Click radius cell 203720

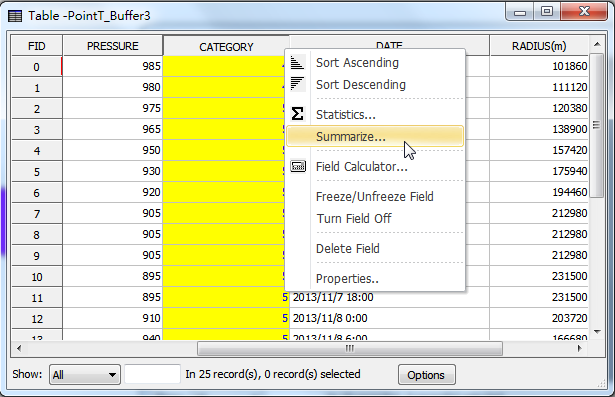(x=539, y=318)
